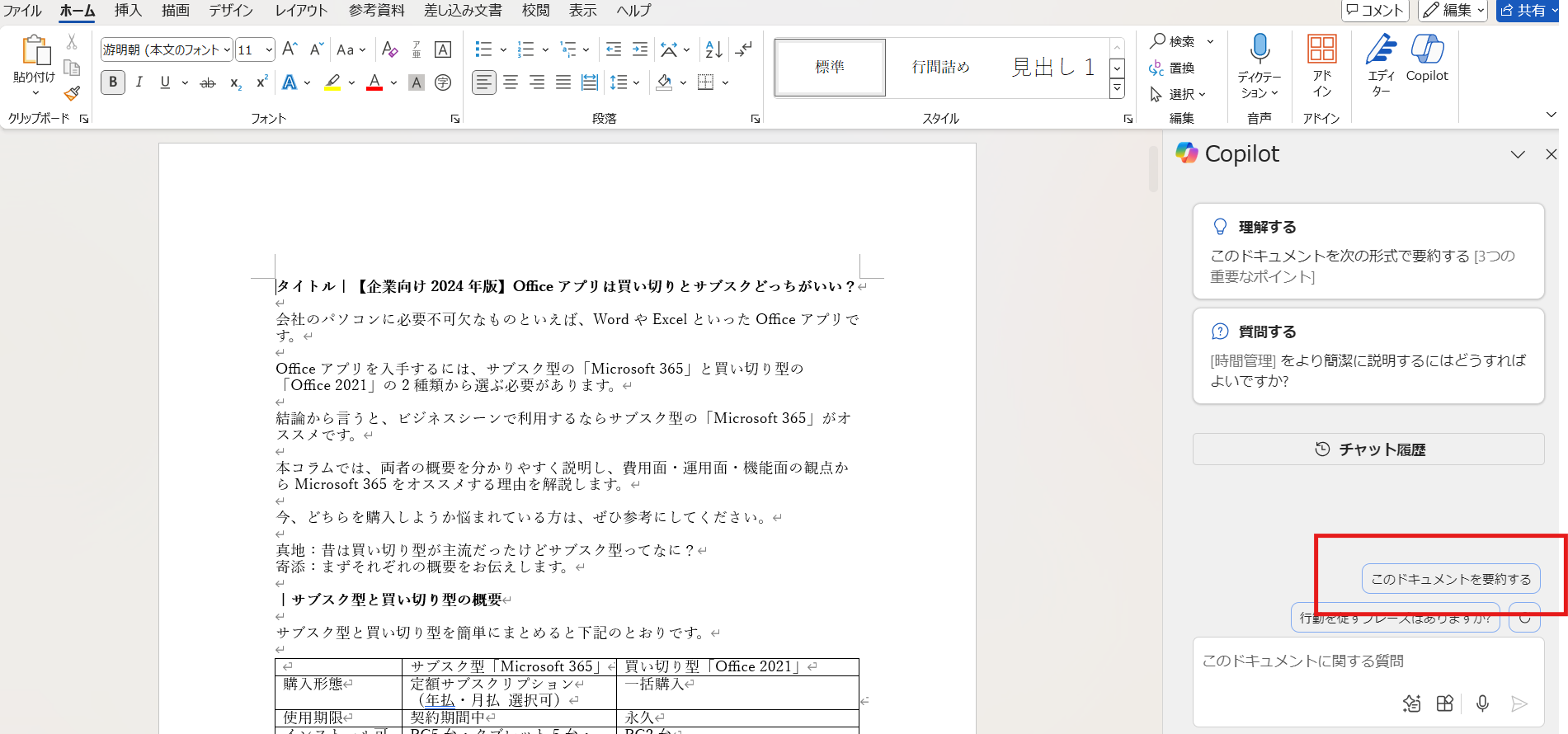
Task: Decrease indent of the paragraph
Action: click(614, 49)
